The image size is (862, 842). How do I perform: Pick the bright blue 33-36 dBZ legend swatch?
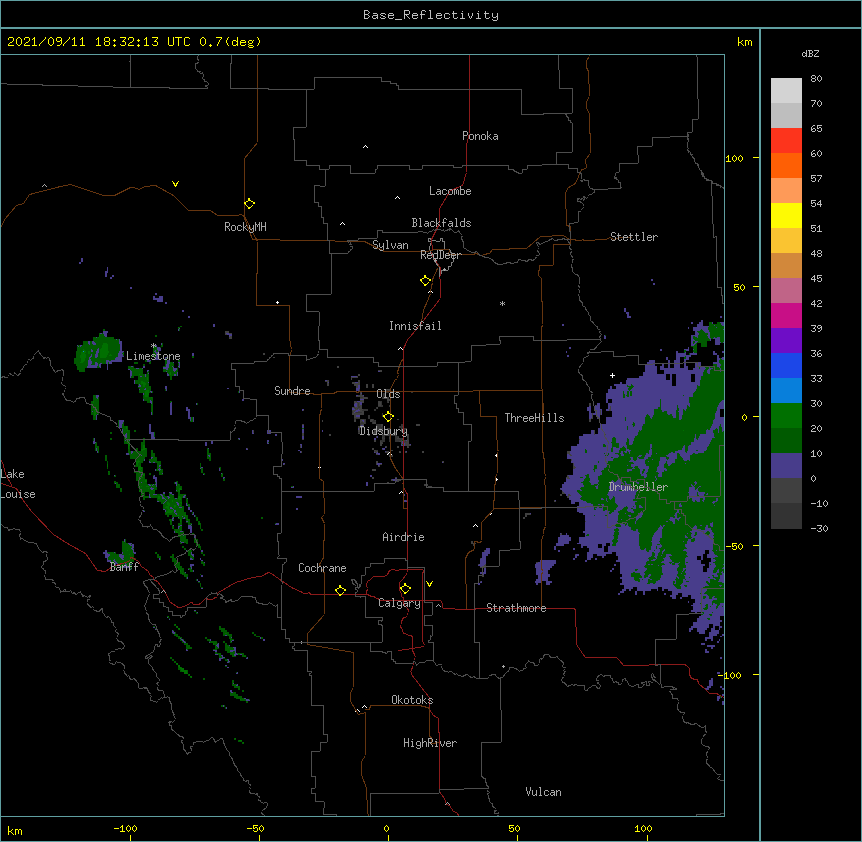click(786, 365)
